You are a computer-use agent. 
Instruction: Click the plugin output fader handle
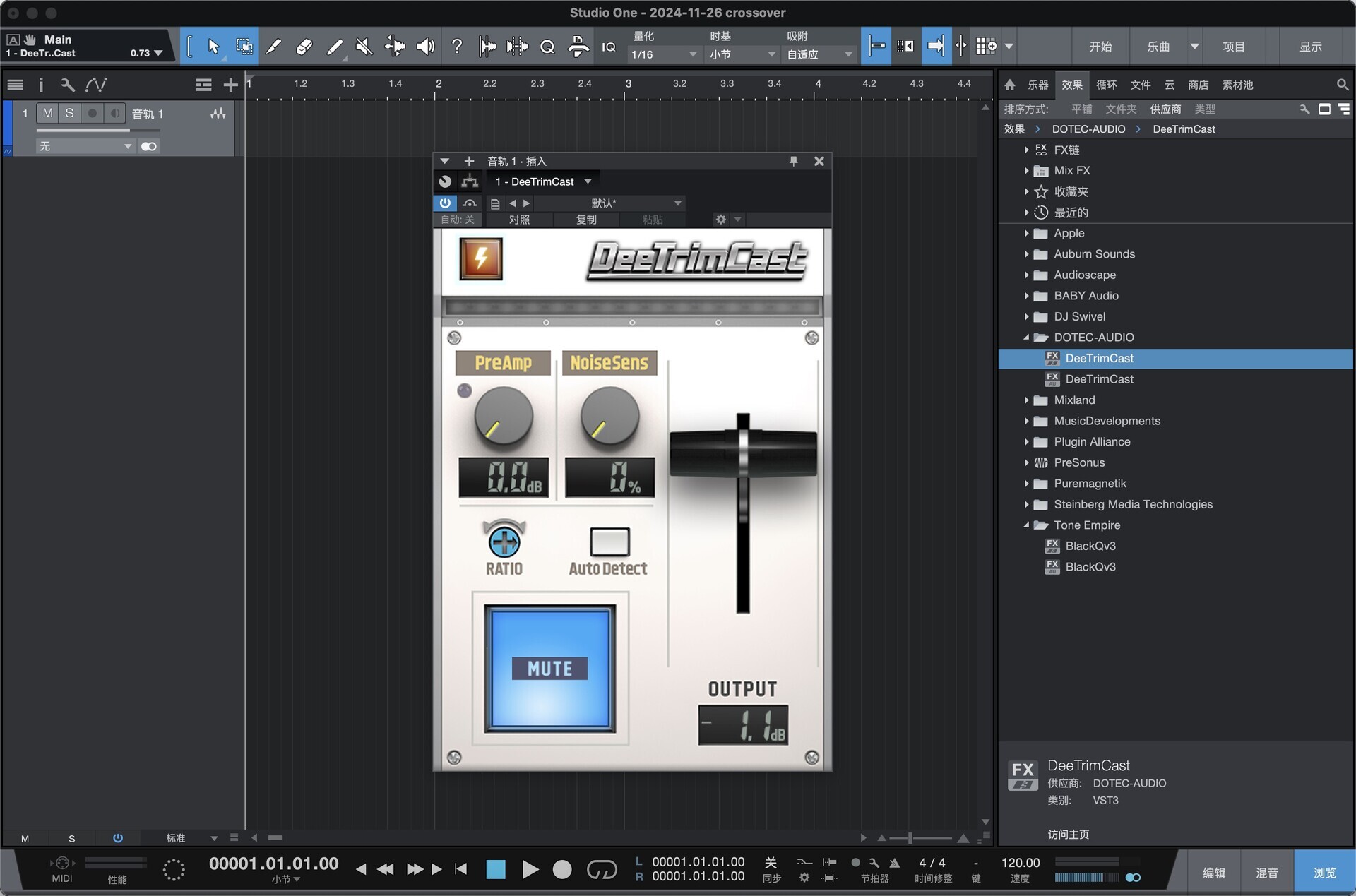click(x=743, y=452)
